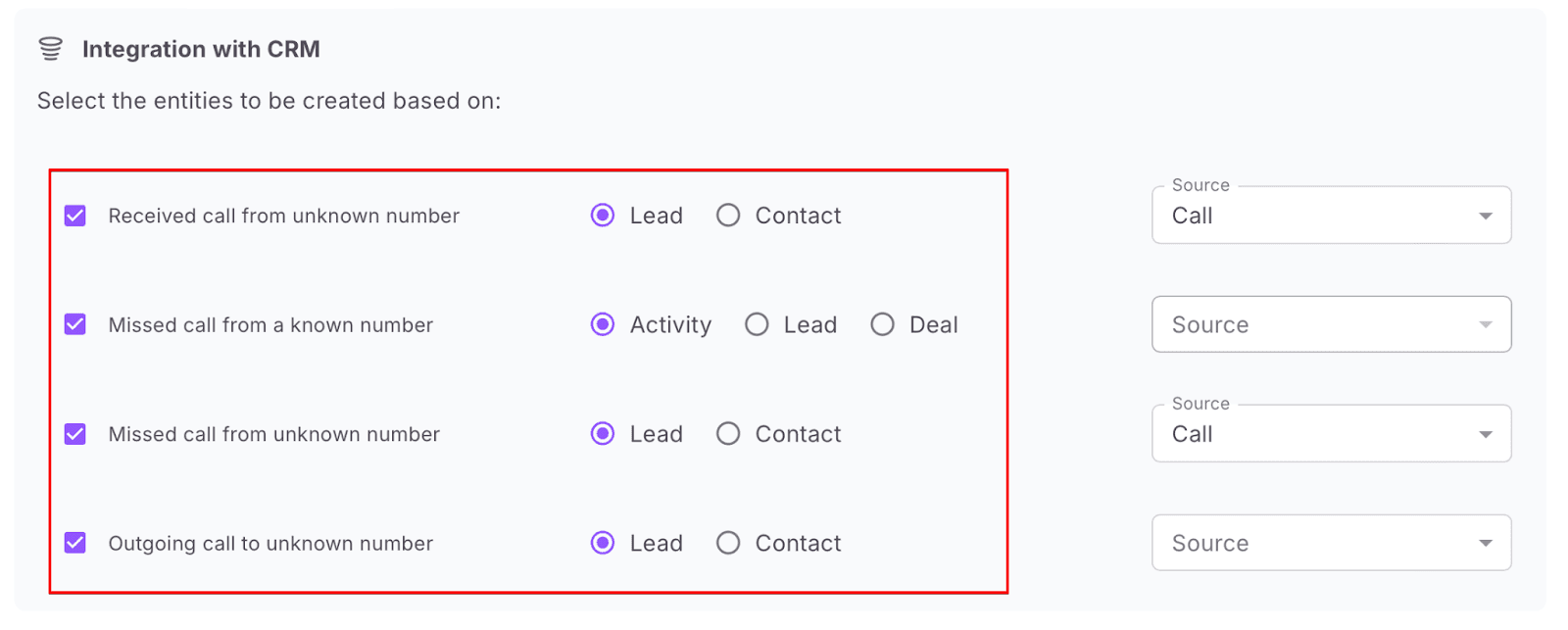Select Lead for outgoing unknown call
Image resolution: width=1568 pixels, height=630 pixels.
(603, 543)
